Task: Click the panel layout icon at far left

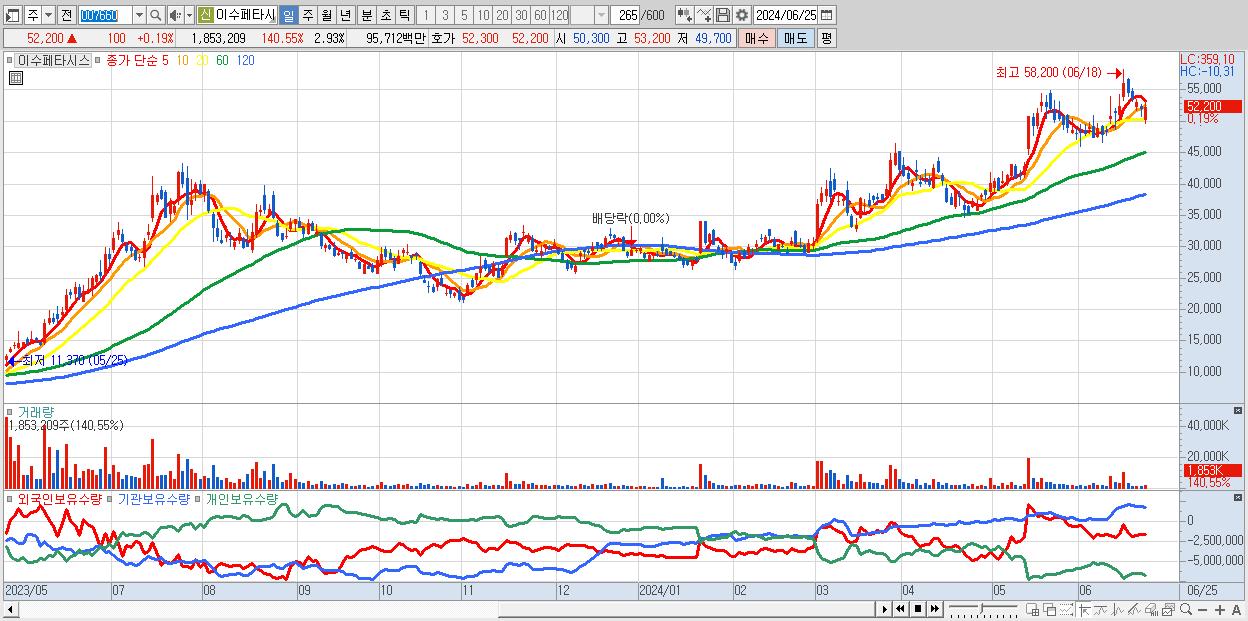Action: [13, 15]
